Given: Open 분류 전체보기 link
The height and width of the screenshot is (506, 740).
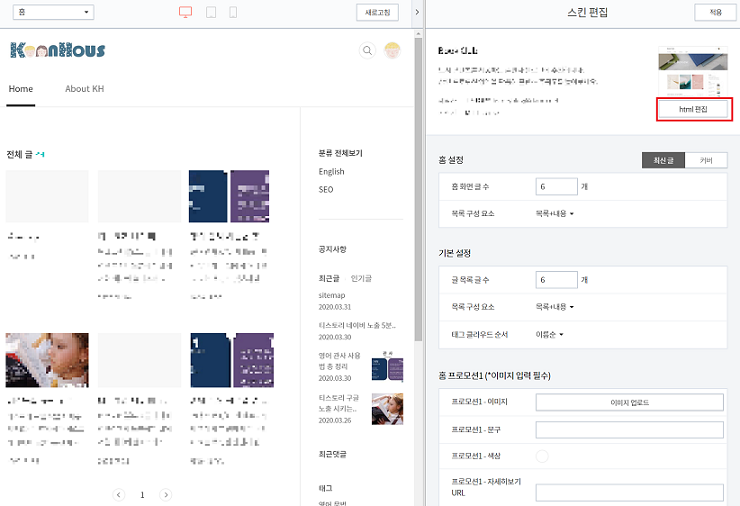Looking at the screenshot, I should (340, 153).
